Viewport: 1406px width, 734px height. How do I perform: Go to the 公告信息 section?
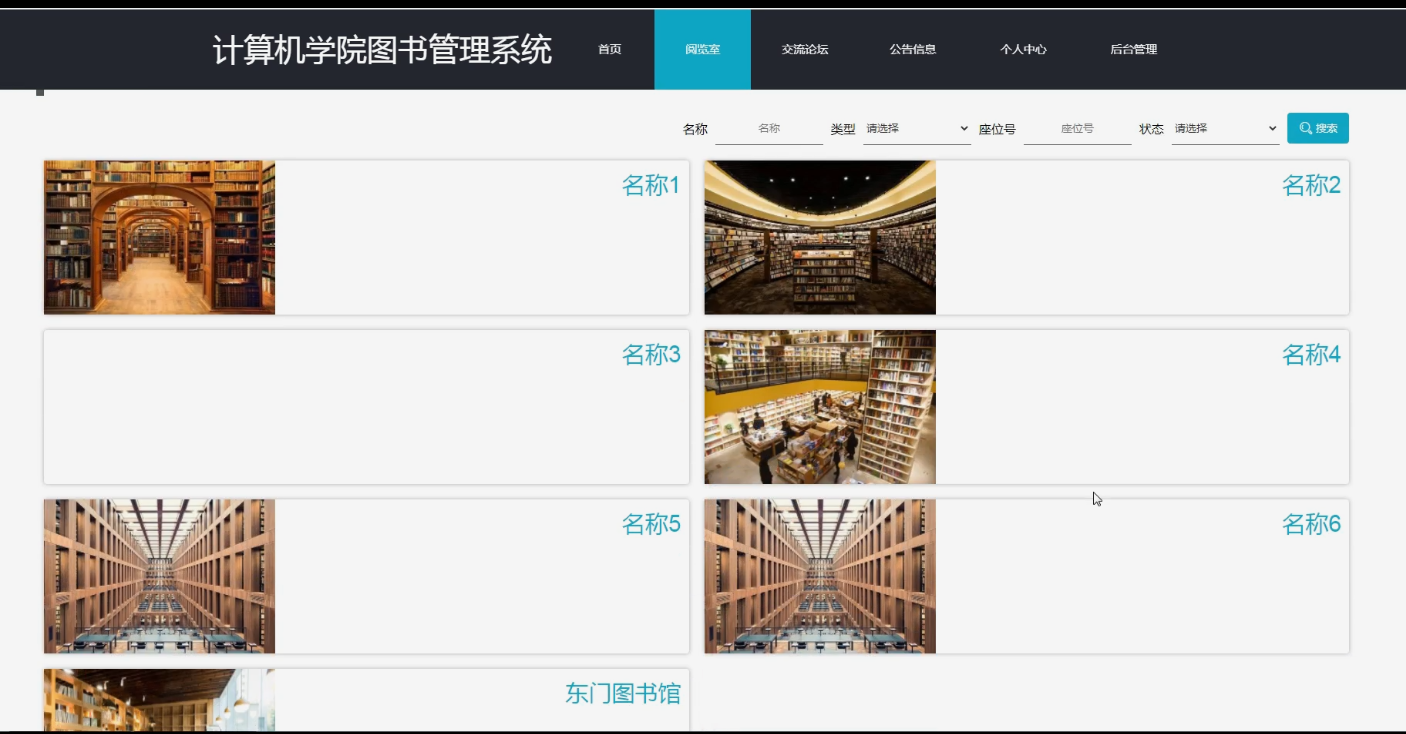(913, 49)
